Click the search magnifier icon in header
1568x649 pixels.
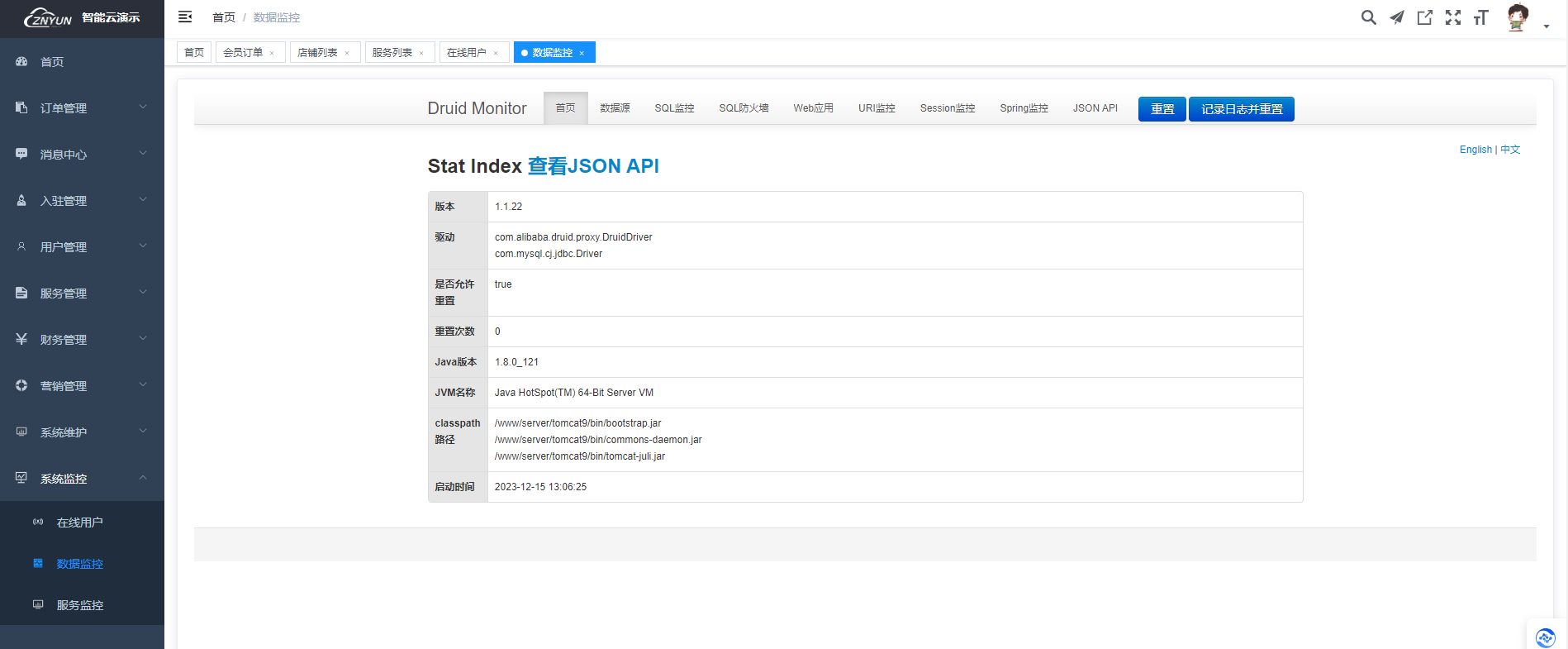pyautogui.click(x=1368, y=17)
